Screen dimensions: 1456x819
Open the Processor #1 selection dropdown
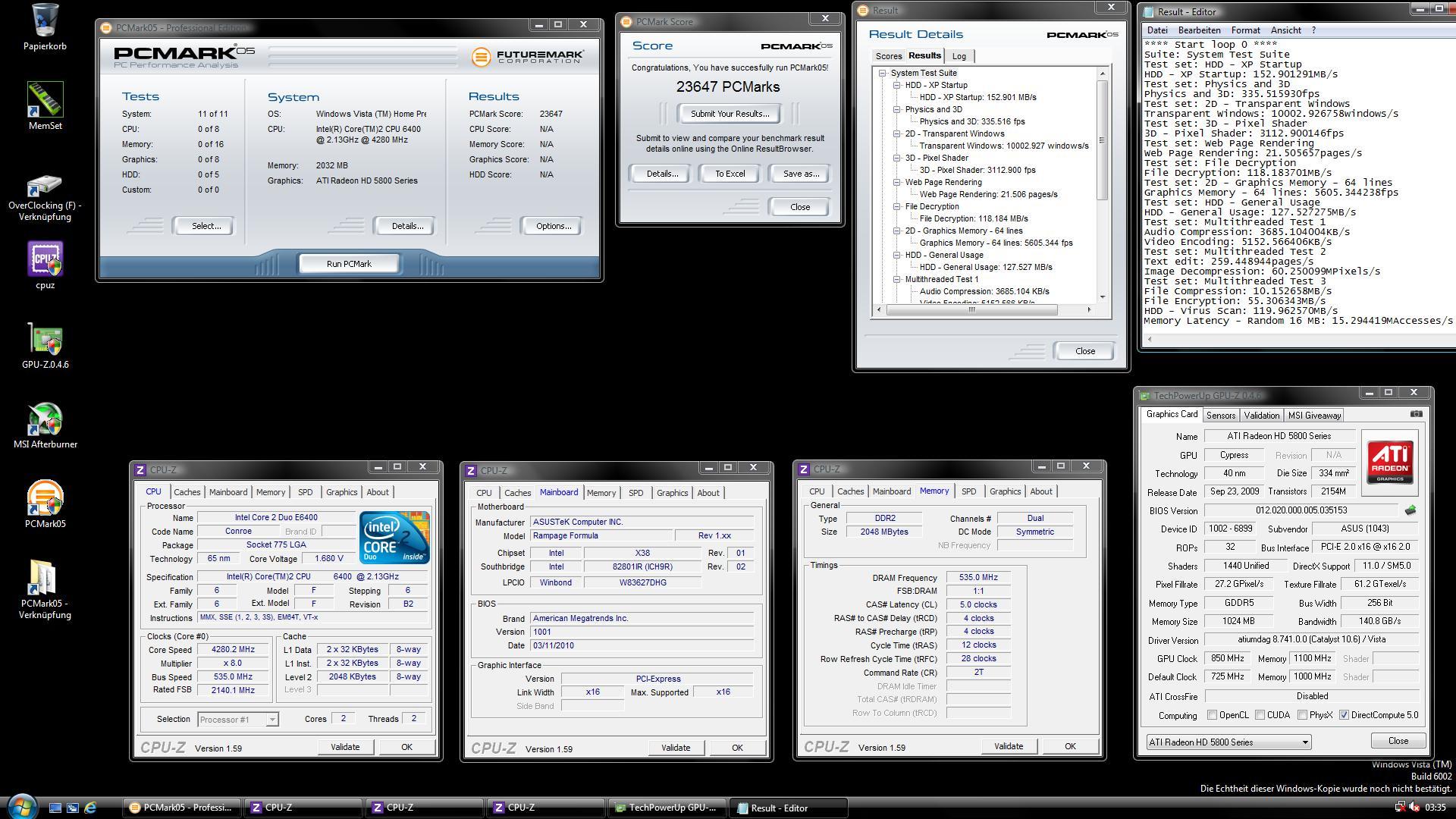coord(237,719)
